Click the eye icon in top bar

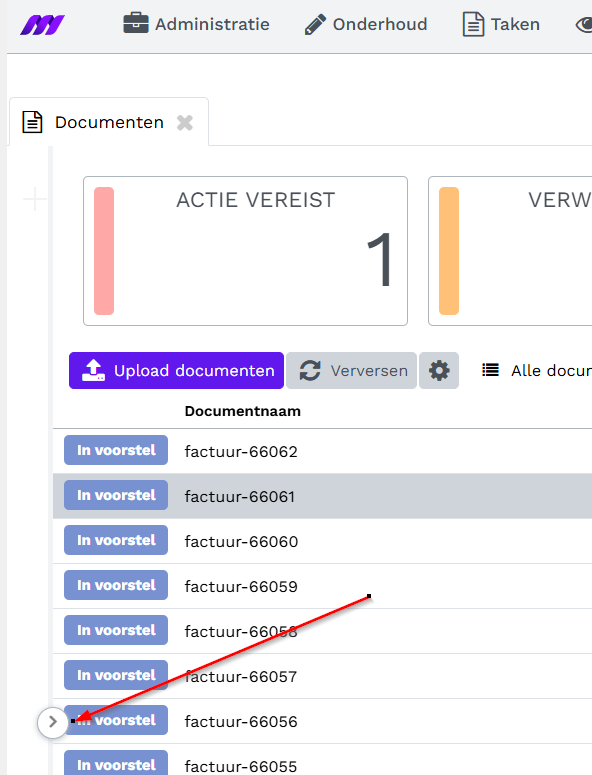pos(584,24)
